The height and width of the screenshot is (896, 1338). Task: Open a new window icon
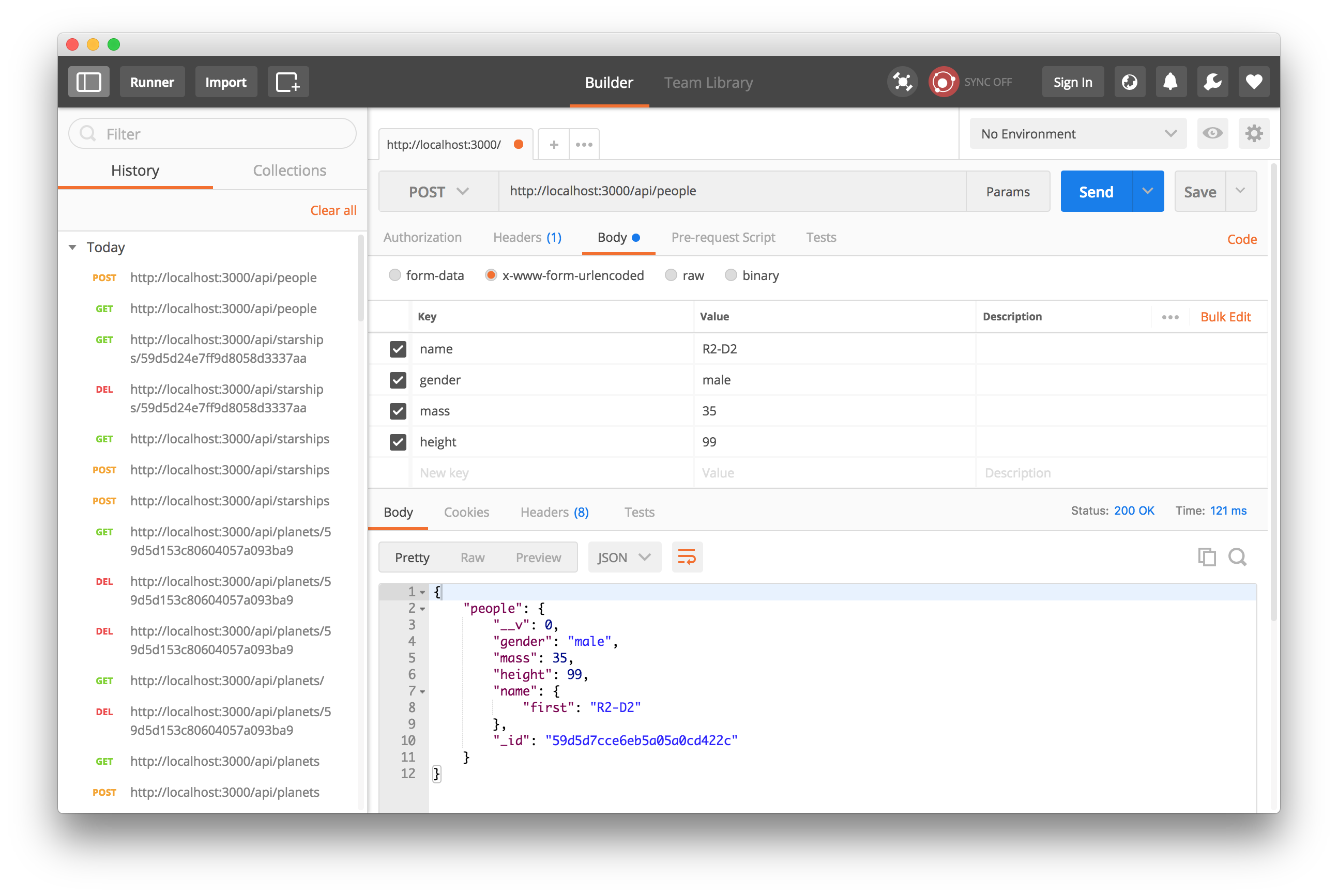pyautogui.click(x=287, y=82)
